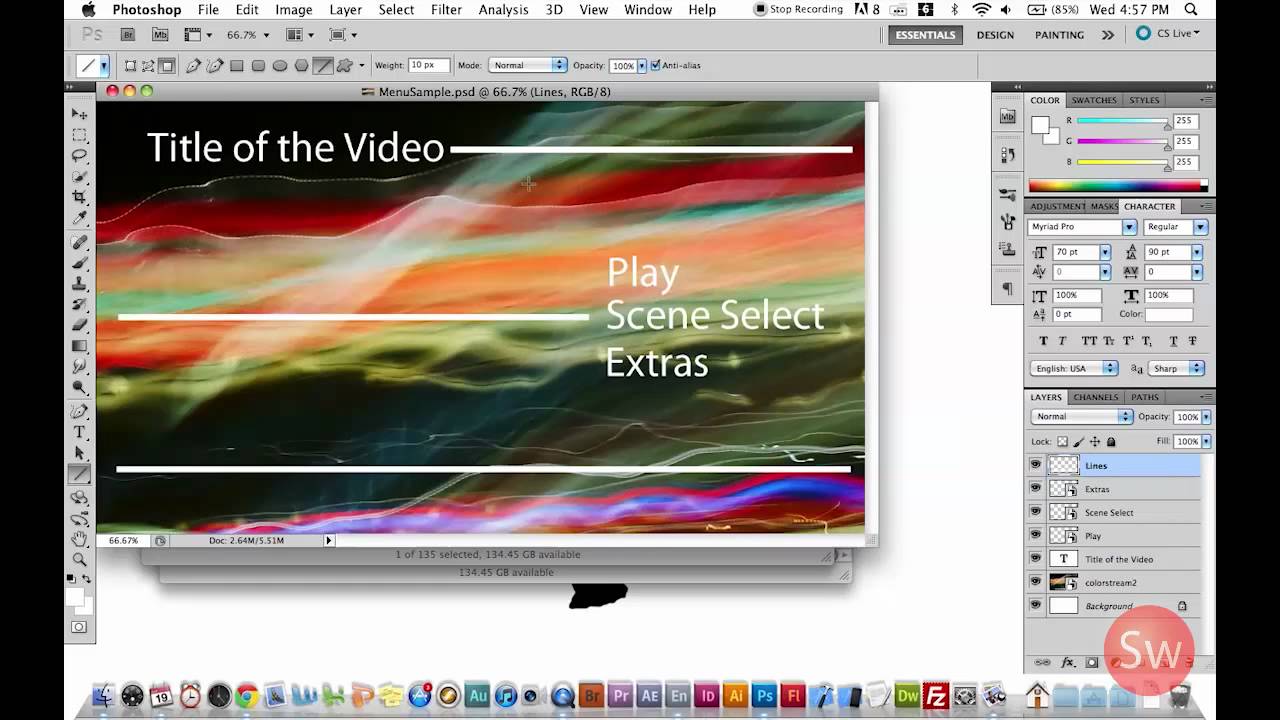Select the Zoom magnifier tool
This screenshot has width=1280, height=720.
pyautogui.click(x=79, y=559)
